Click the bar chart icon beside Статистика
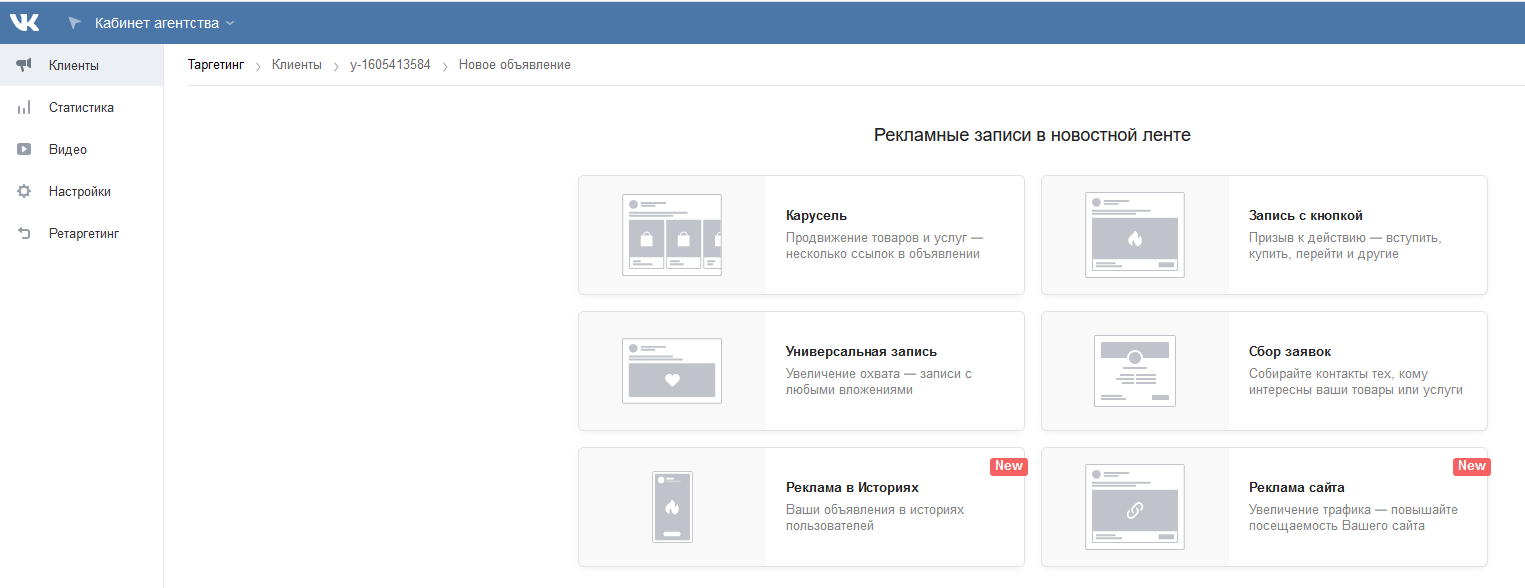1525x588 pixels. click(x=25, y=108)
